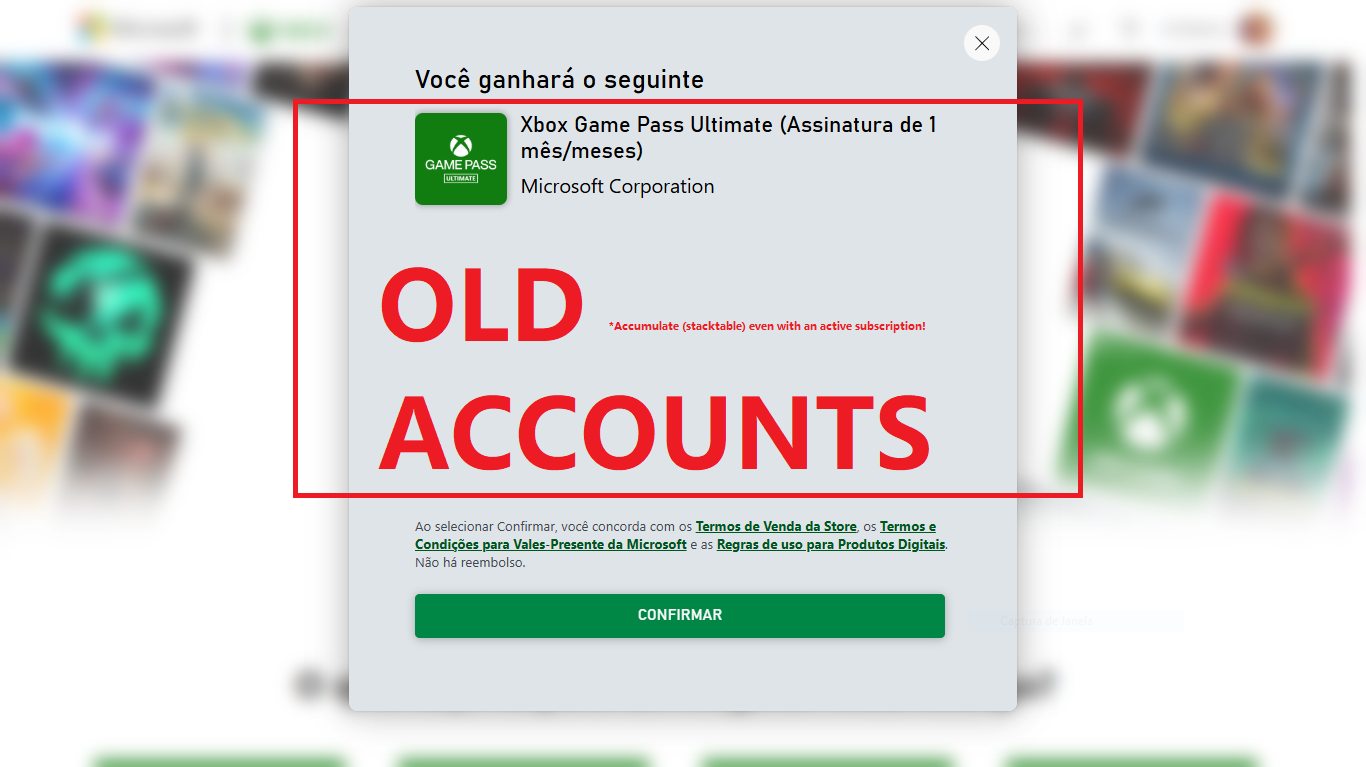Click the Game Pass Ultimate green logo
The image size is (1366, 767).
click(461, 159)
